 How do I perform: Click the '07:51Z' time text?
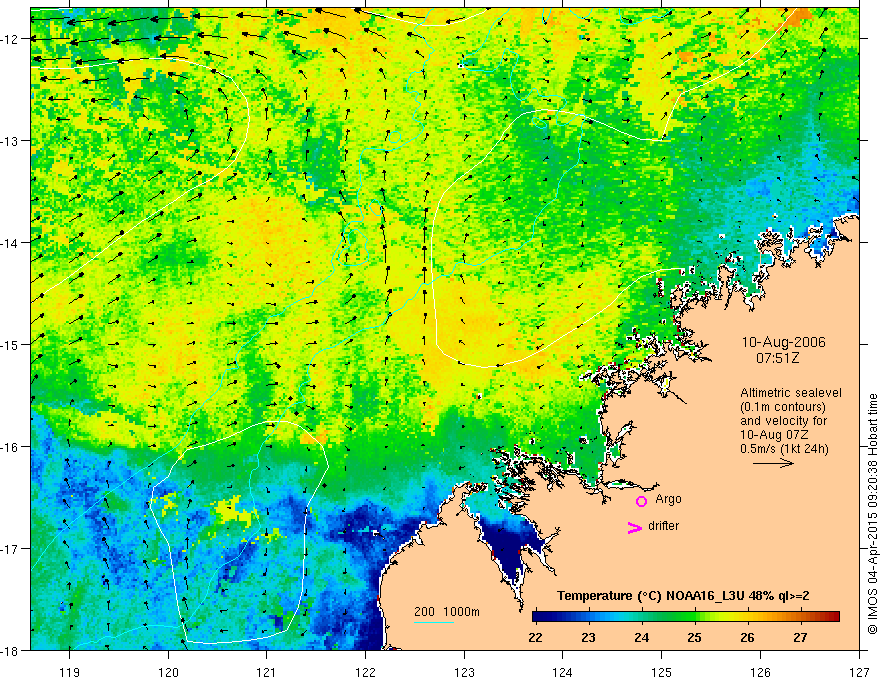coord(778,358)
